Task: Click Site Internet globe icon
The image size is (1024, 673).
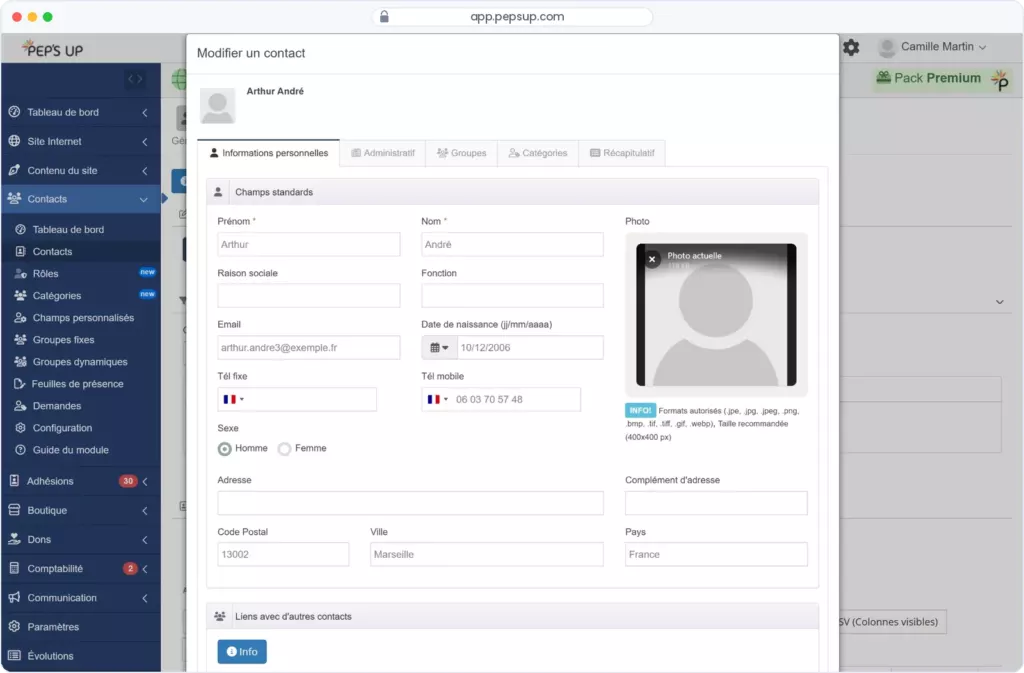Action: coord(14,141)
